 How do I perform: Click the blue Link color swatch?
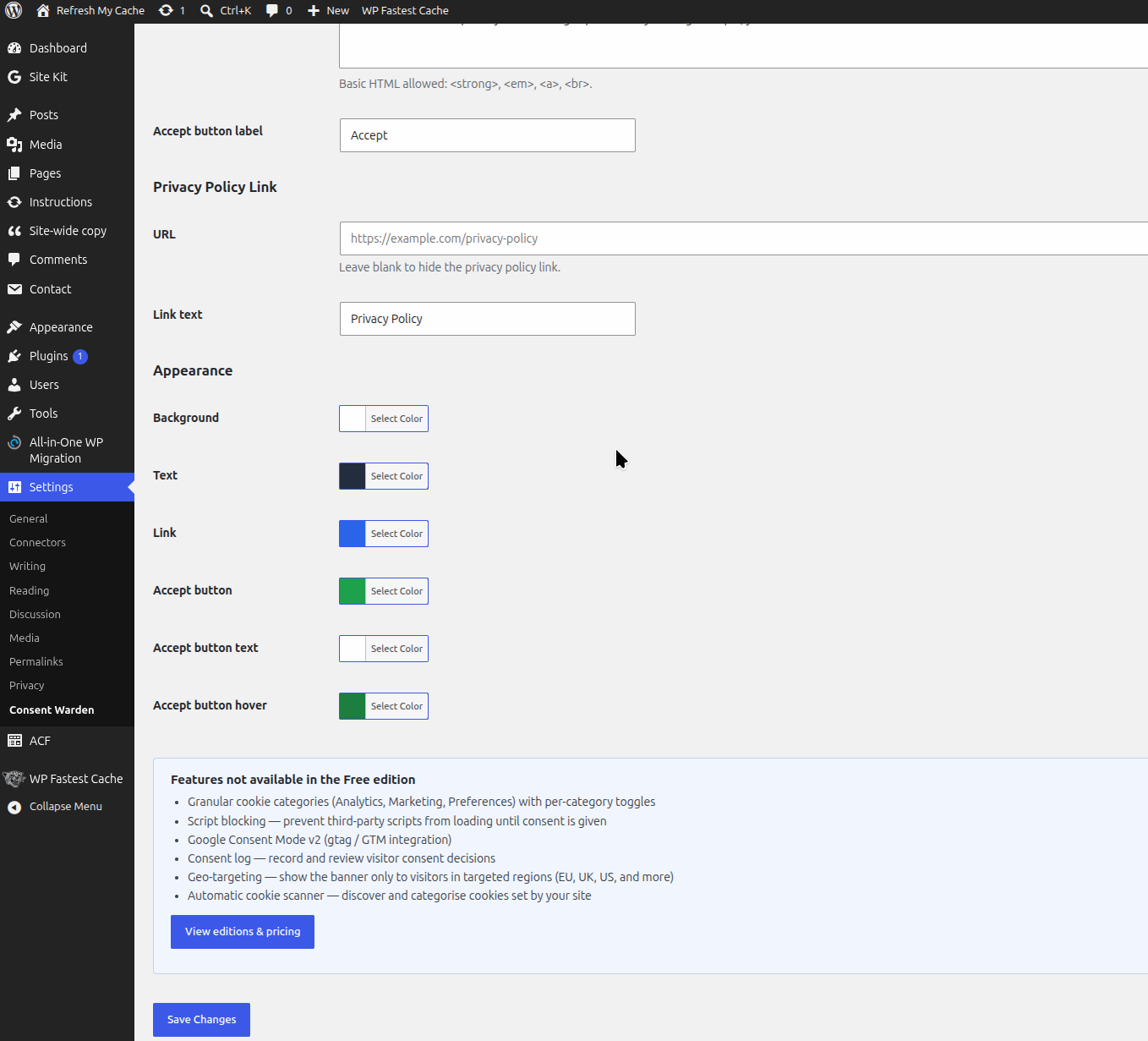(x=353, y=534)
